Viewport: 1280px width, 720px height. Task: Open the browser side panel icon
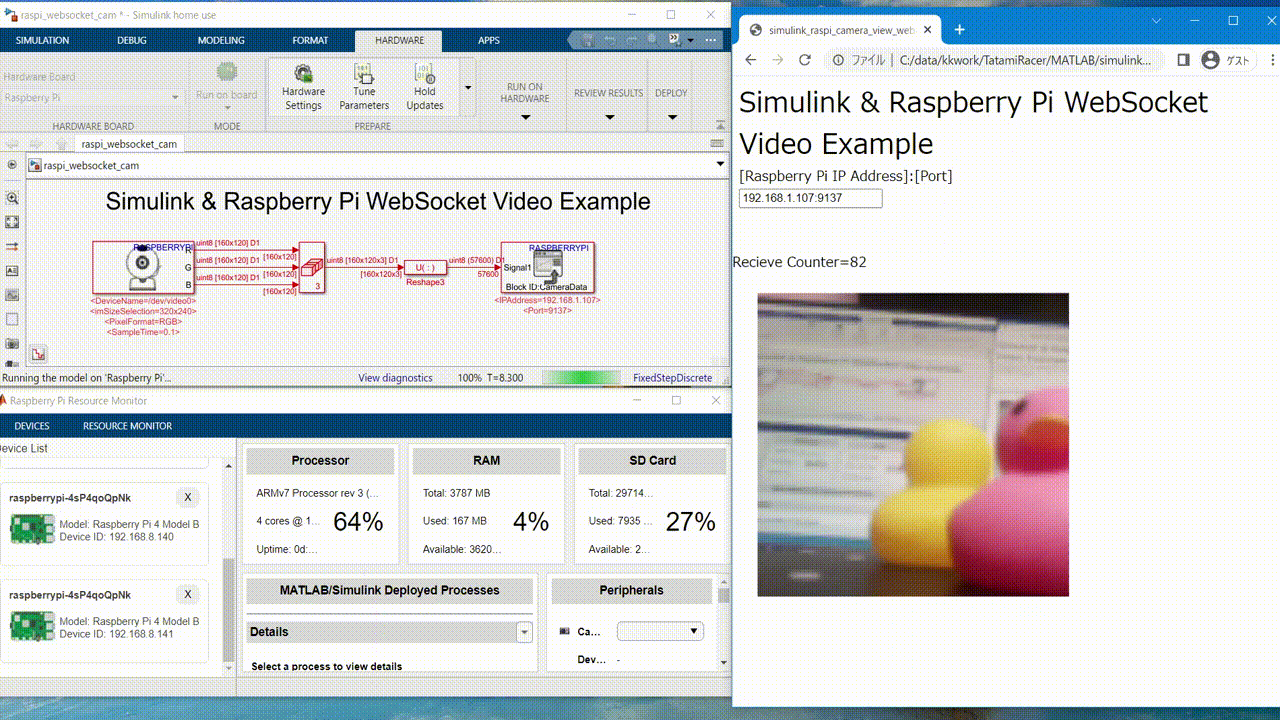point(1183,60)
